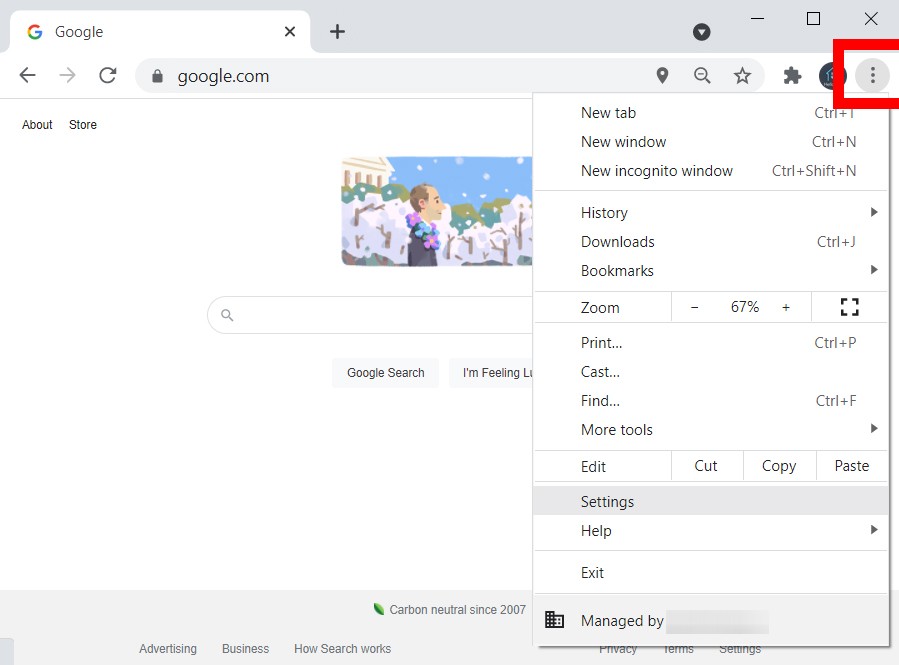Choose New window from the menu
Screen dimensions: 899x665
point(711,142)
